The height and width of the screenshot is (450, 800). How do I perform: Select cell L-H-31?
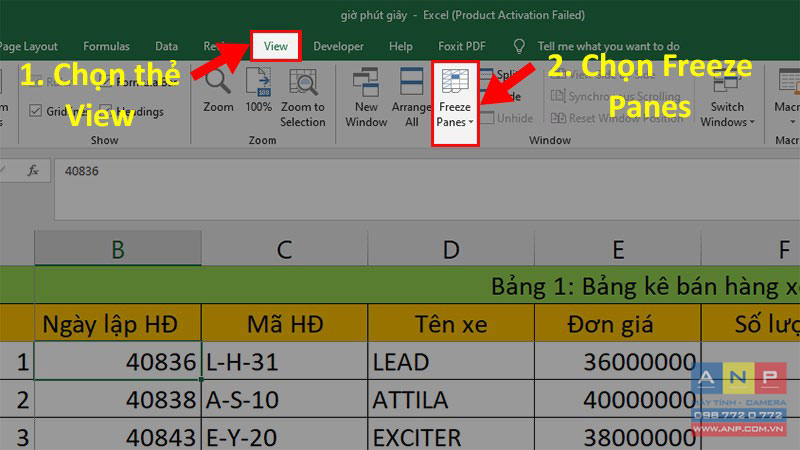tap(284, 361)
